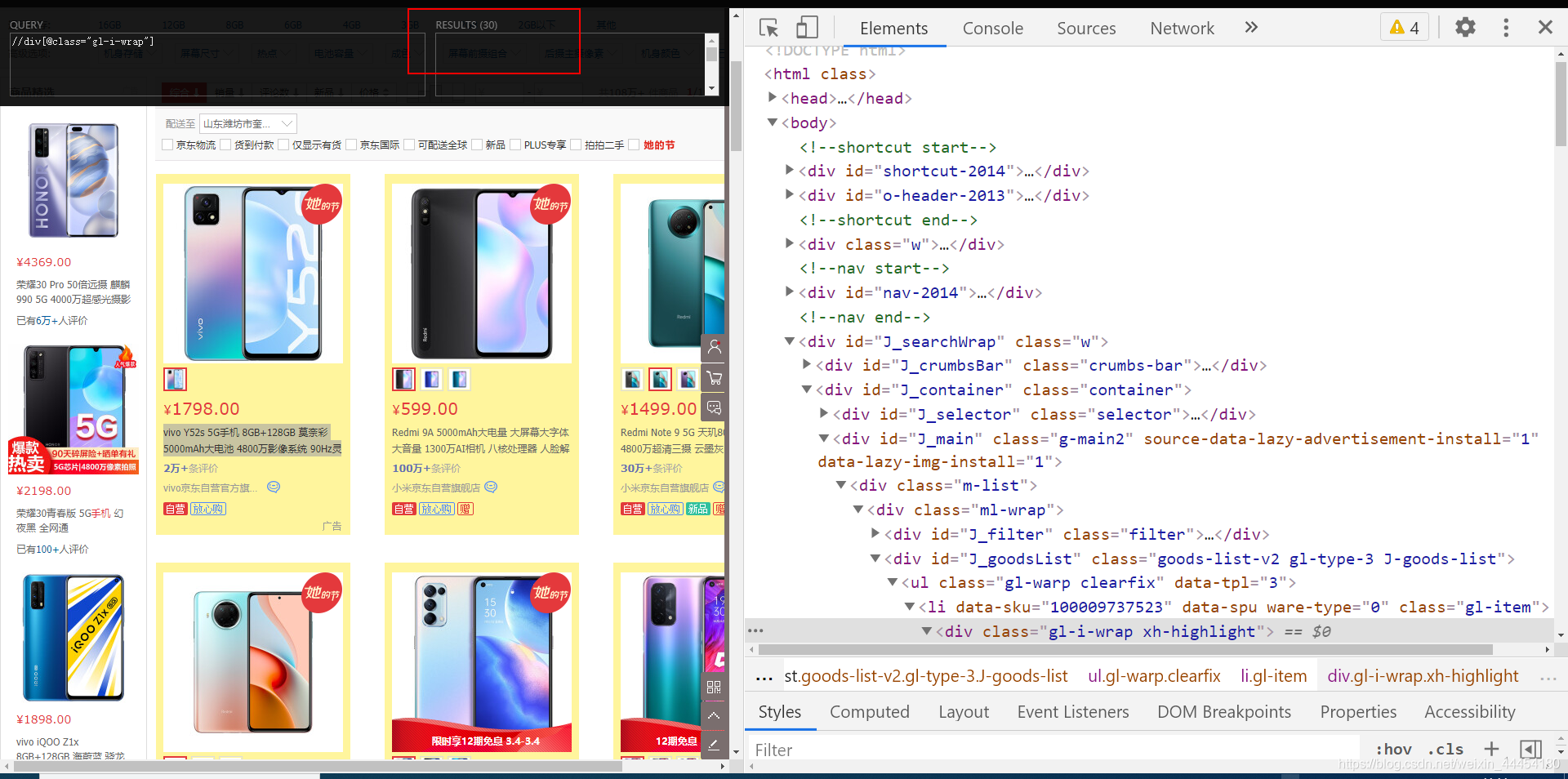
Task: Toggle the :hov element state button
Action: click(1394, 749)
